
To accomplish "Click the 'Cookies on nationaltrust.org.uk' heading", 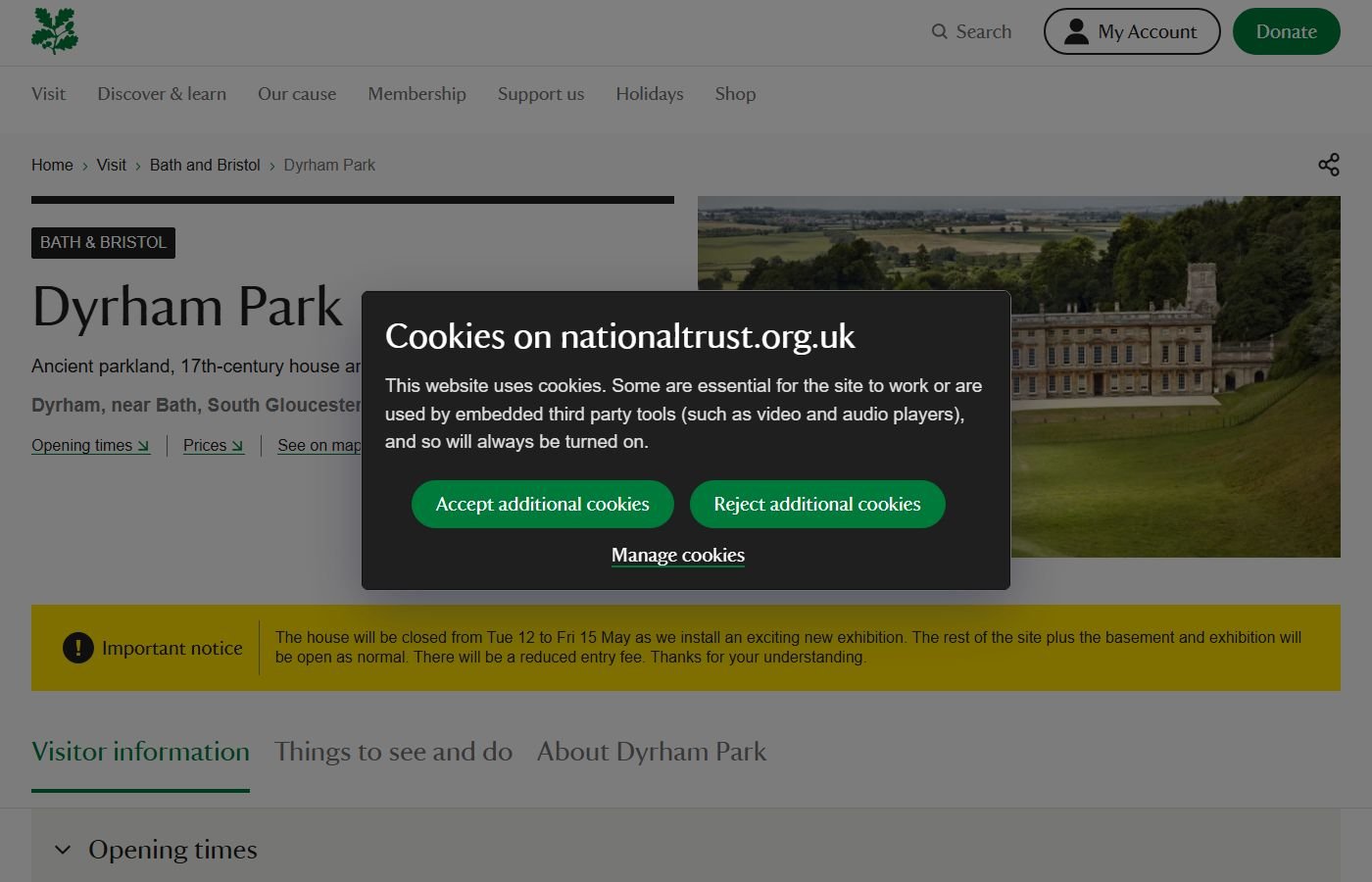I will pos(619,336).
